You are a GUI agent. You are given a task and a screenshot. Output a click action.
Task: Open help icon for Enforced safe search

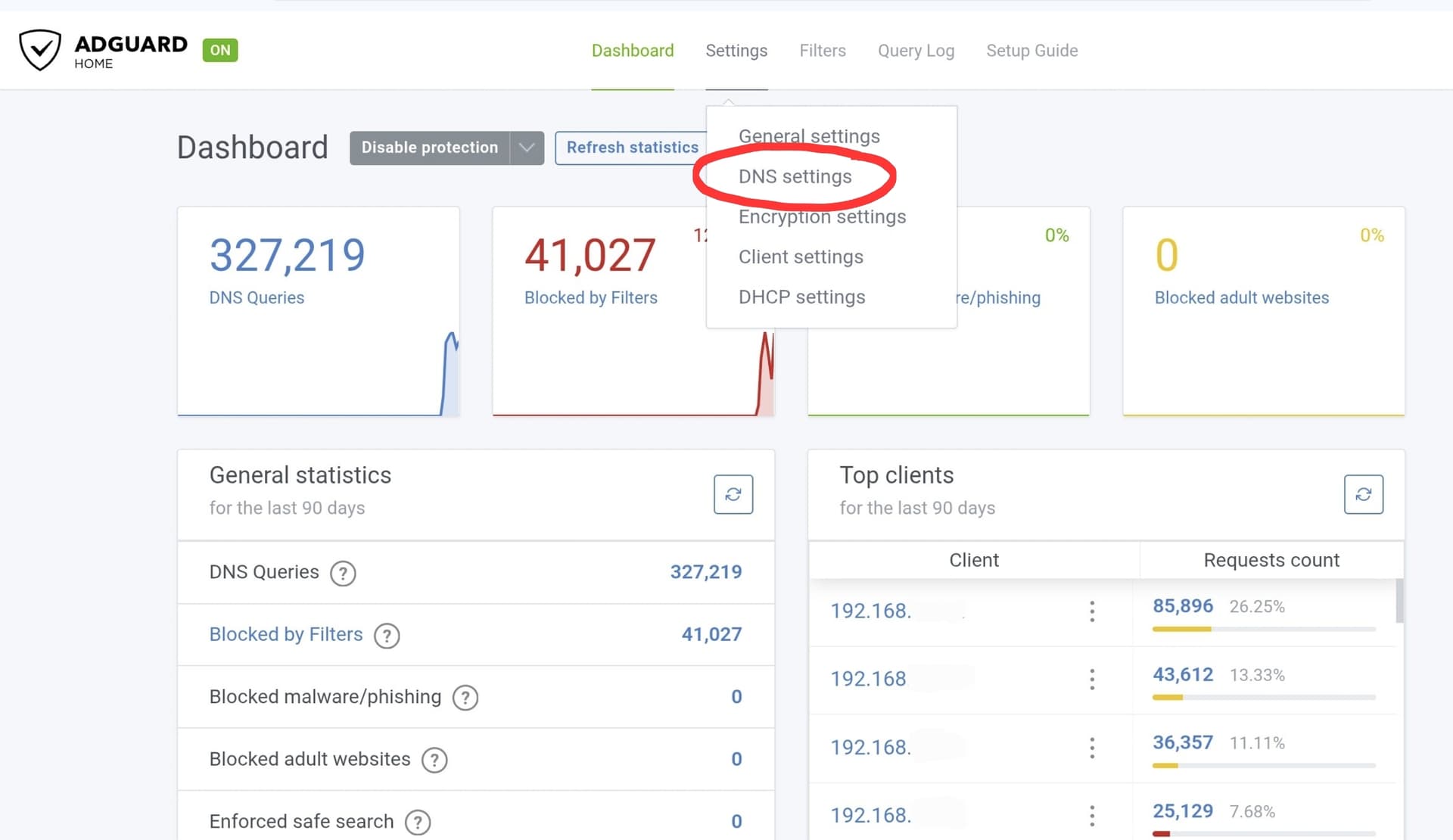pyautogui.click(x=418, y=822)
